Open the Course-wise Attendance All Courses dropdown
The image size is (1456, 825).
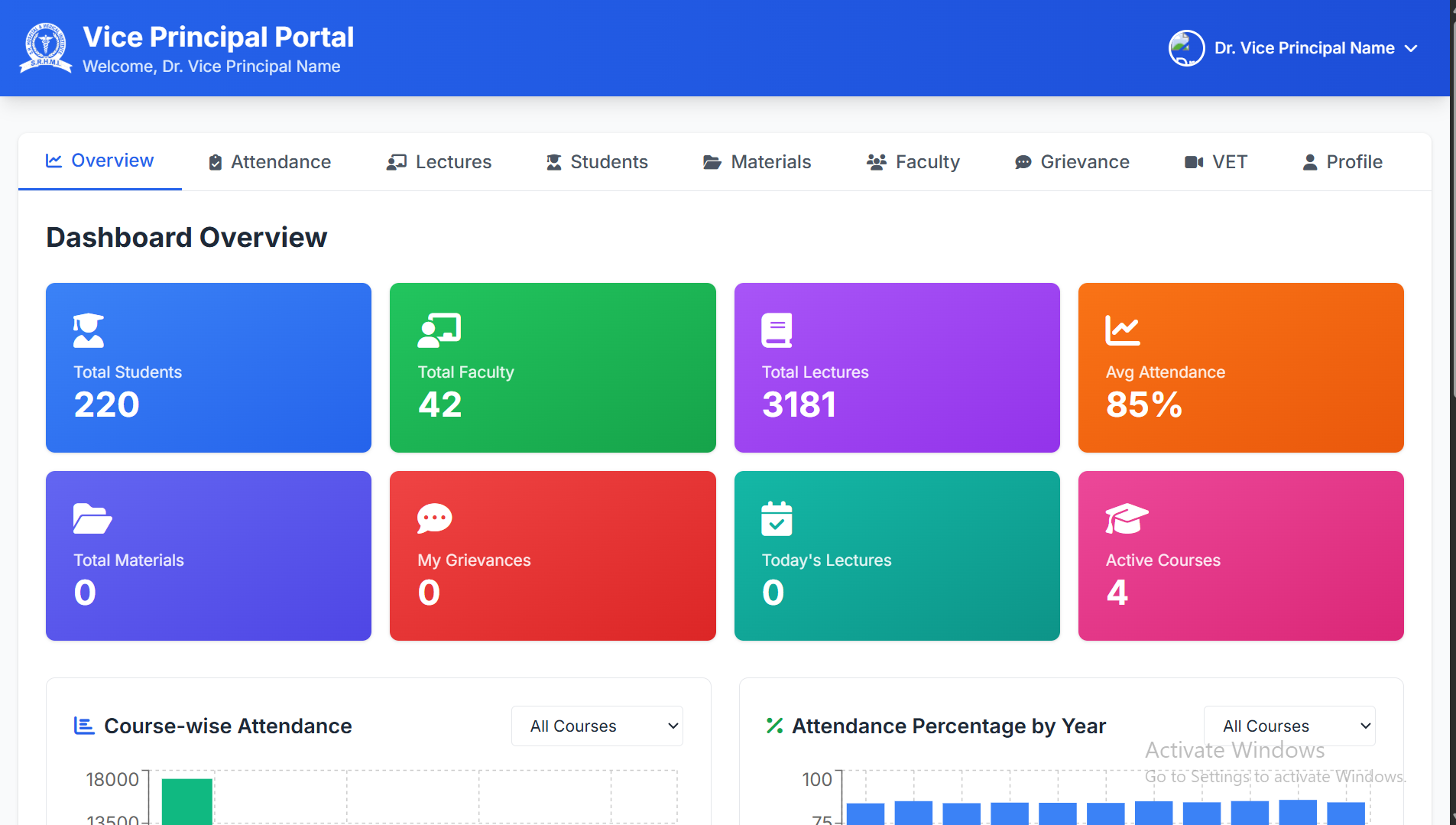(597, 726)
